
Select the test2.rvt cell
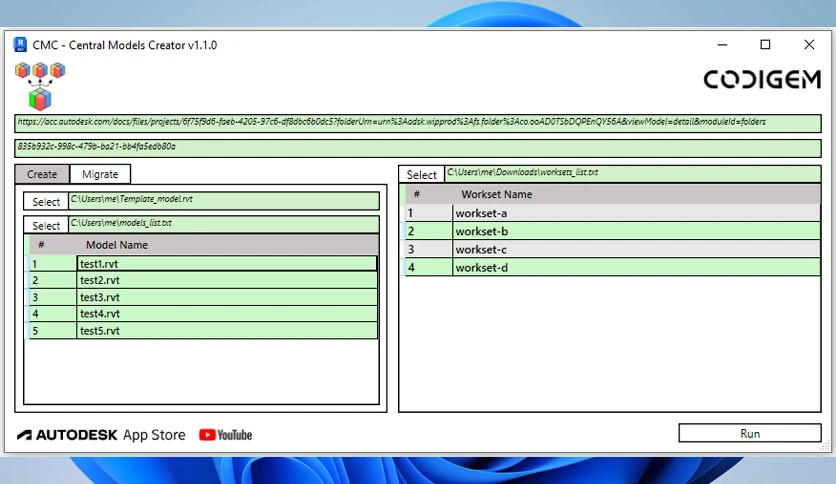pos(227,280)
